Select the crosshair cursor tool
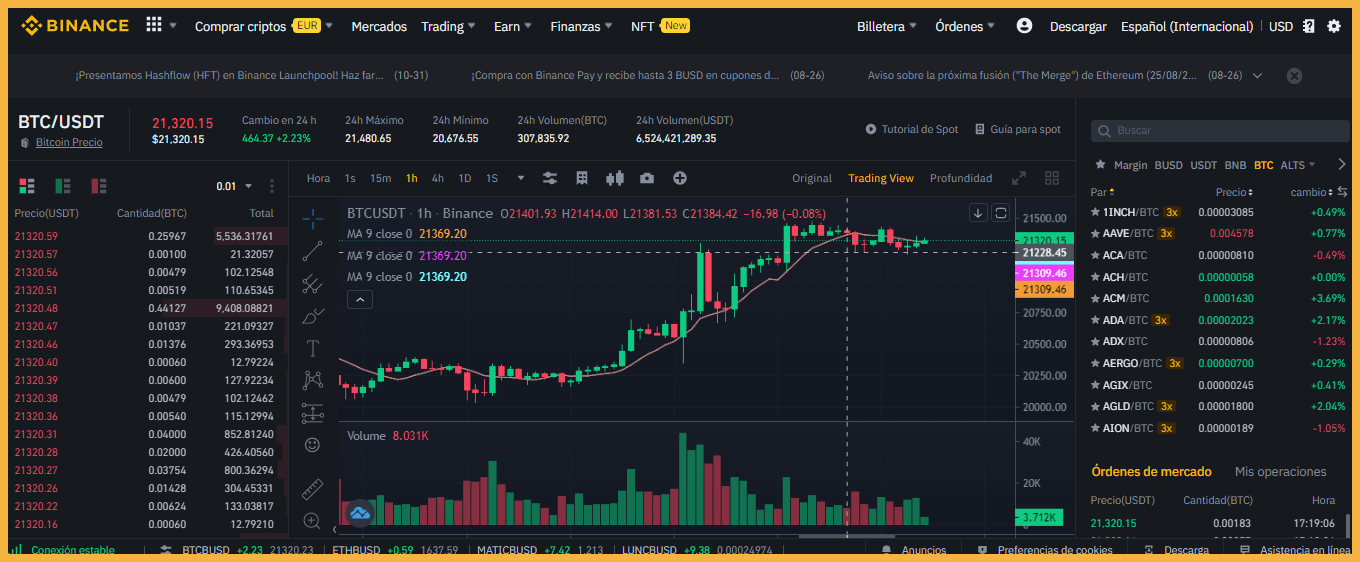This screenshot has width=1360, height=562. click(x=312, y=218)
